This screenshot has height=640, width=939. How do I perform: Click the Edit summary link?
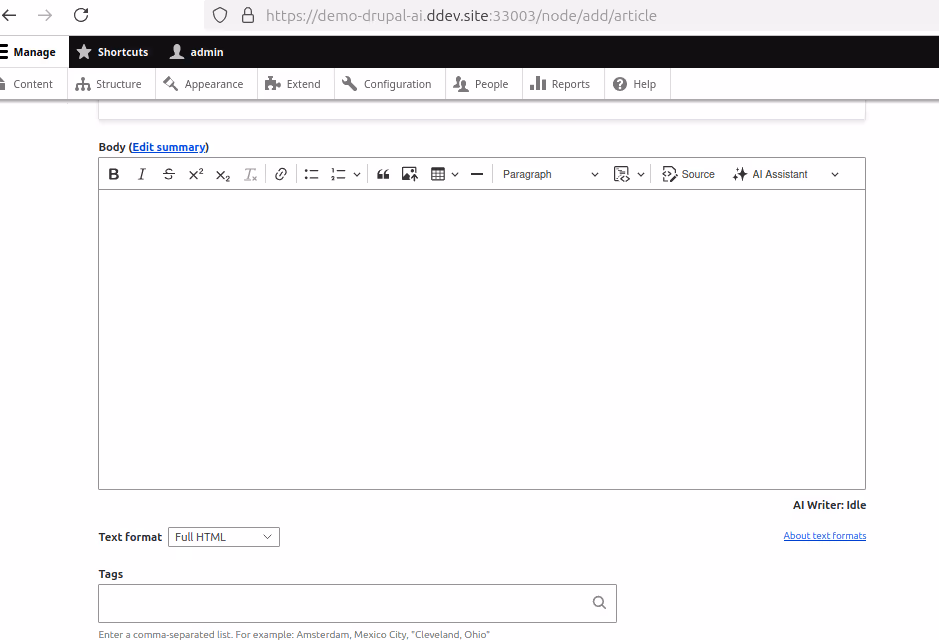click(x=169, y=147)
